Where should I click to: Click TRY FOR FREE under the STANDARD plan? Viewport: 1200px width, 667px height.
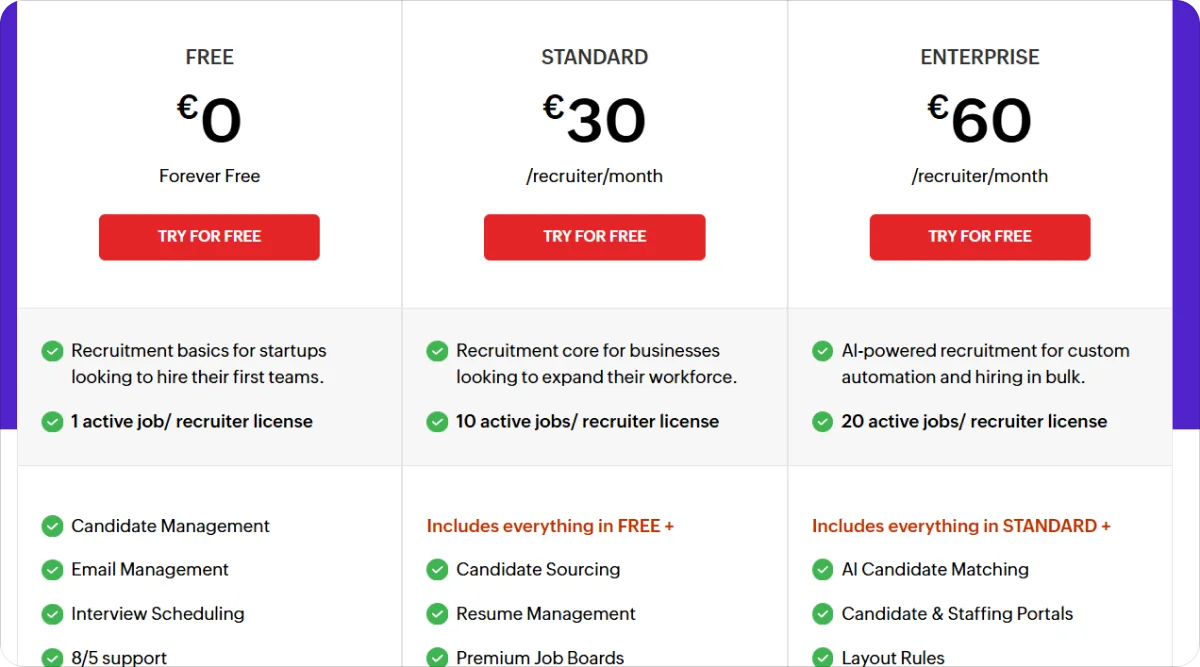point(594,237)
